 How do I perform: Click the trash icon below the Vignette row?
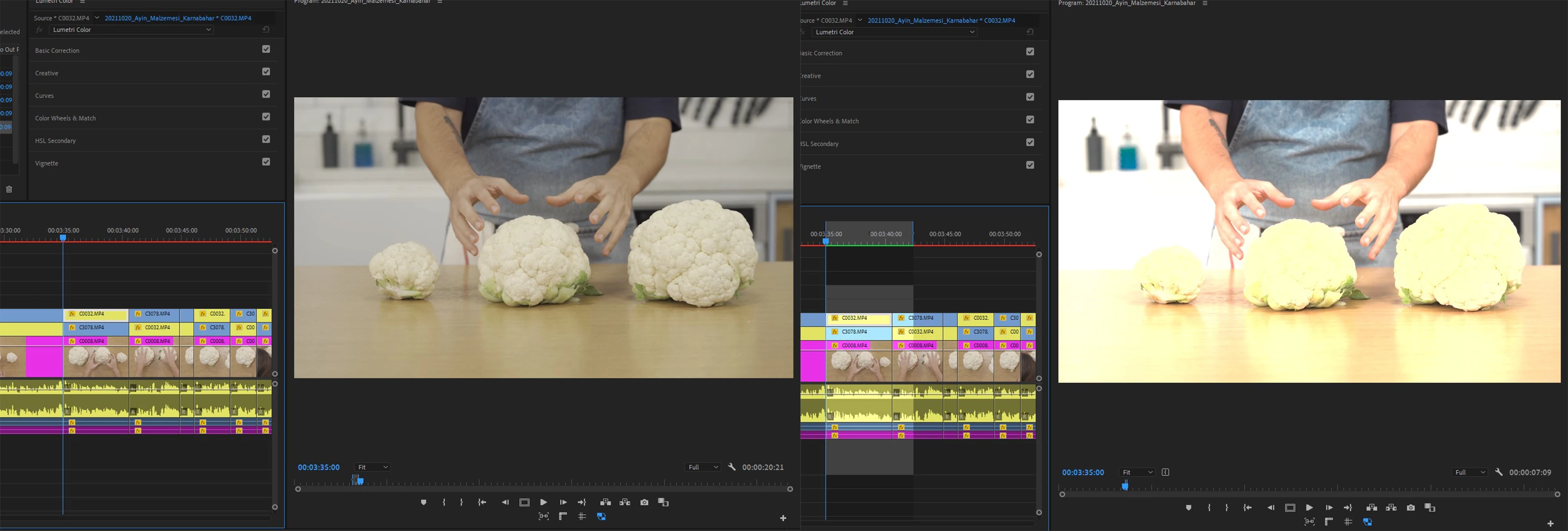pyautogui.click(x=9, y=189)
